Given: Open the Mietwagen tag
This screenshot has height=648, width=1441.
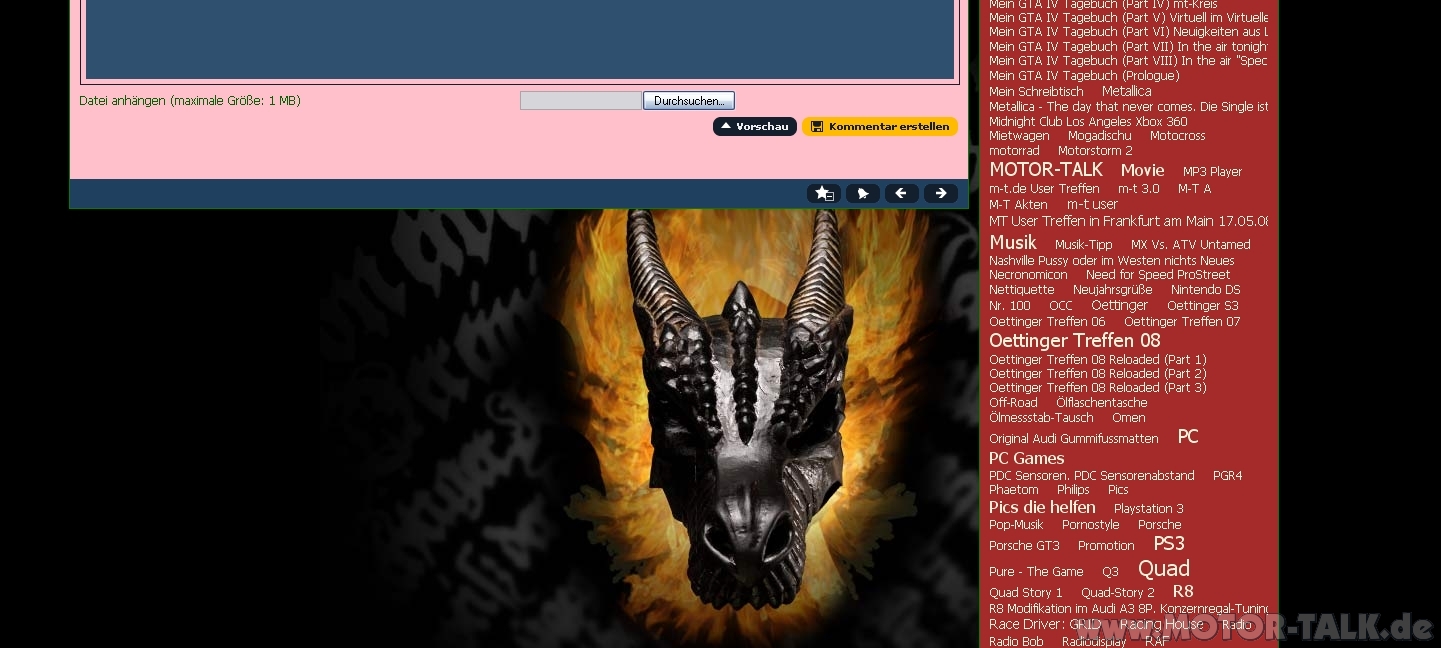Looking at the screenshot, I should tap(1019, 136).
